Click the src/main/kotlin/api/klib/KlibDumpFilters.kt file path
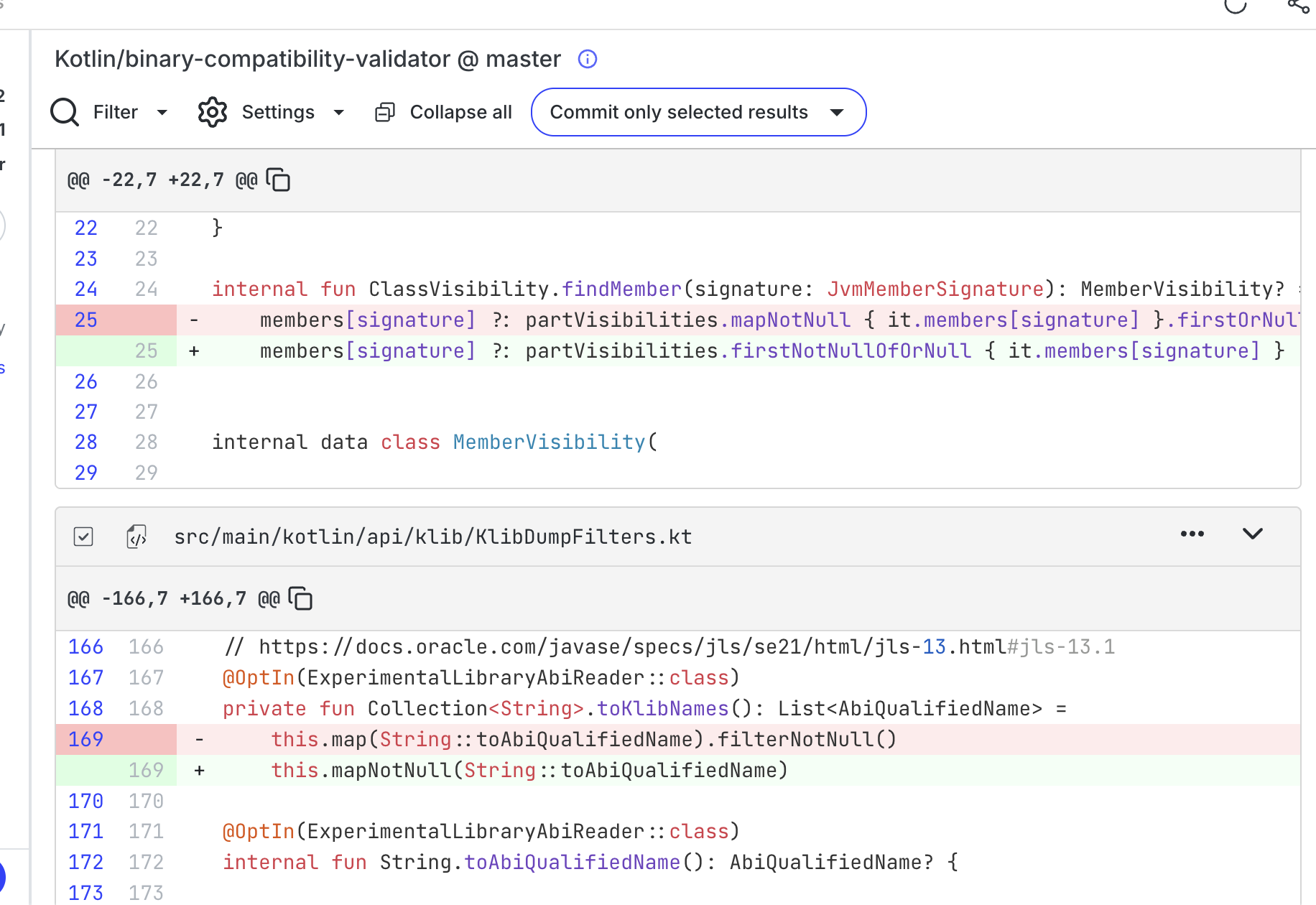The height and width of the screenshot is (905, 1316). (433, 537)
